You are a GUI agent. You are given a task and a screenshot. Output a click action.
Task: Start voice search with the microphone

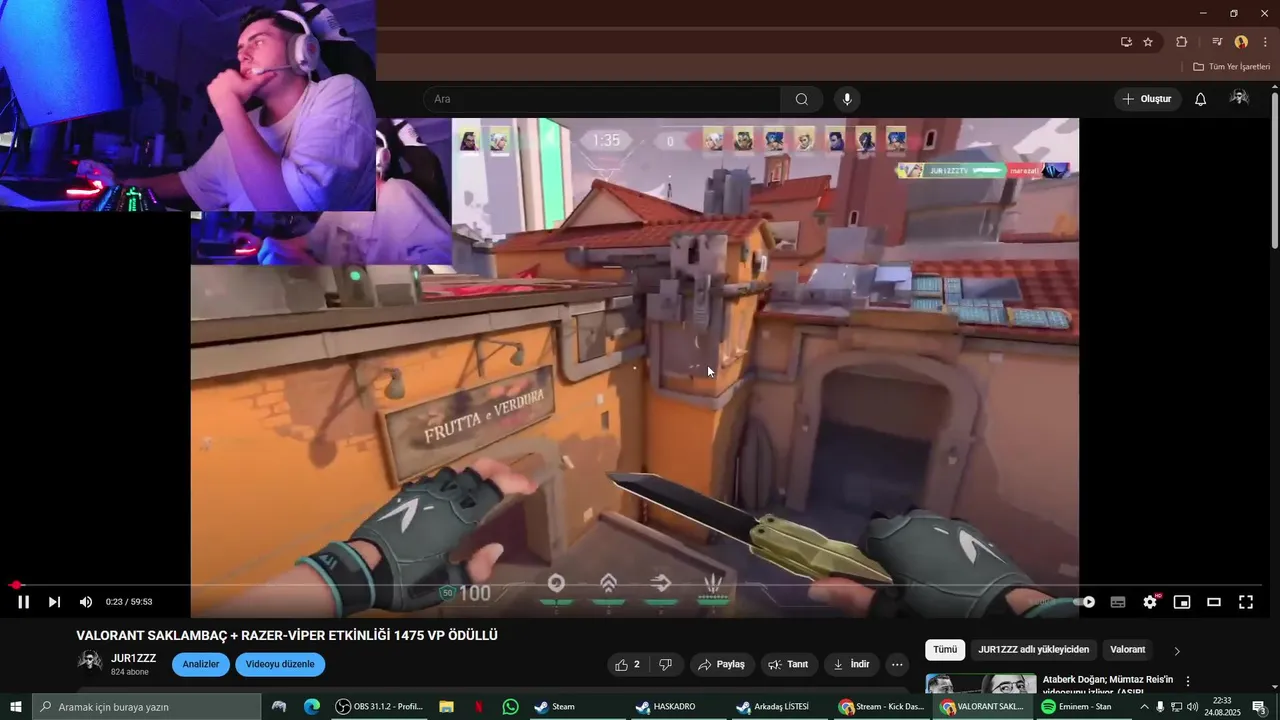[847, 99]
